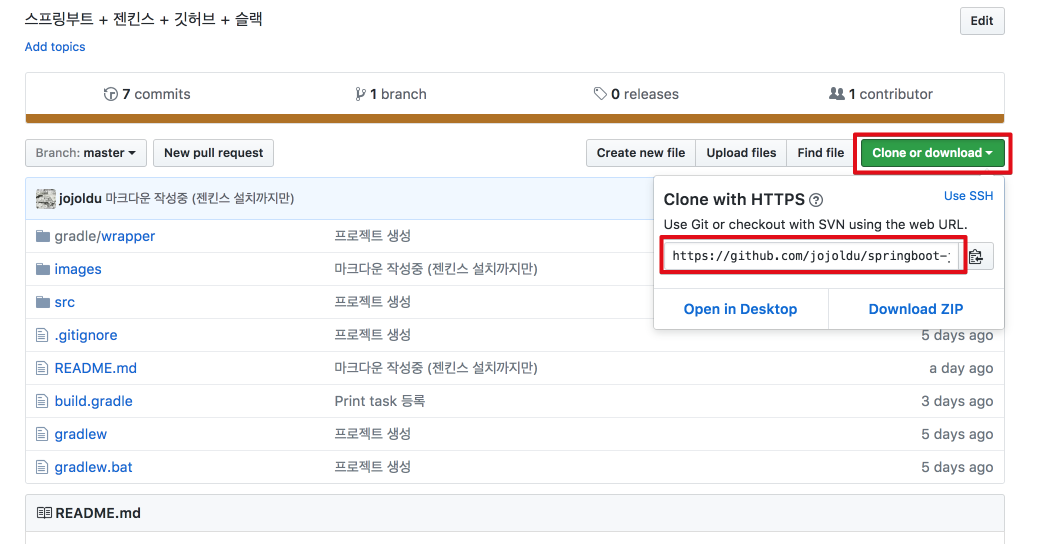Click the build.gradle file icon
Image resolution: width=1051 pixels, height=544 pixels.
[42, 401]
